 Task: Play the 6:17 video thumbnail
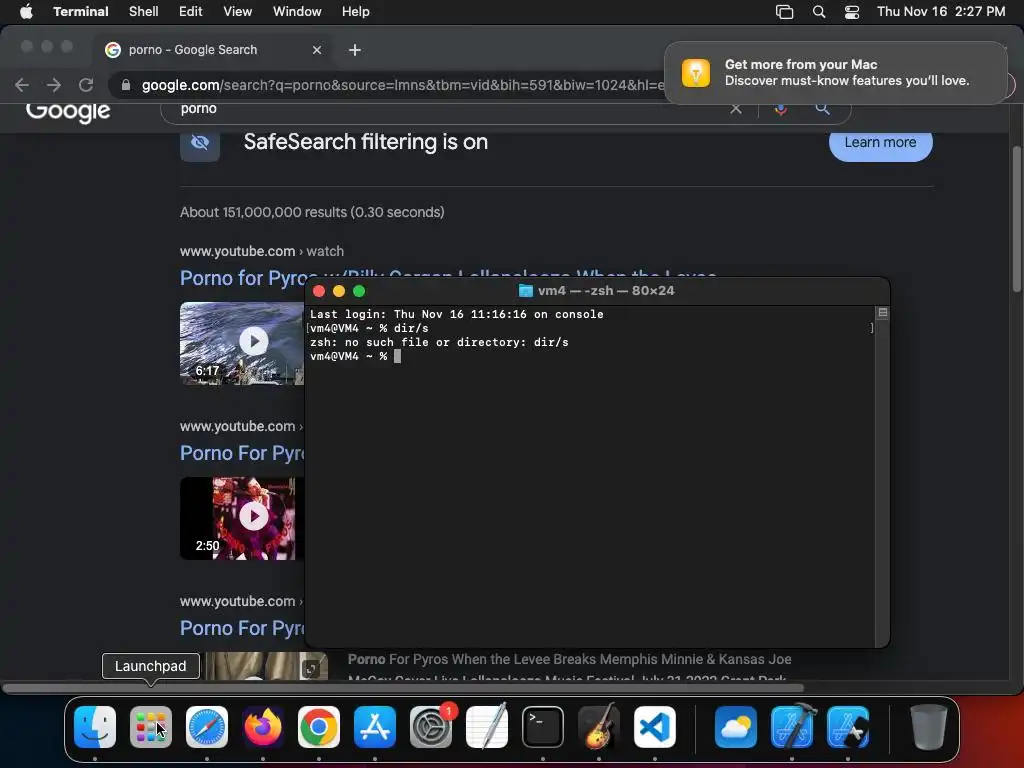pyautogui.click(x=242, y=343)
